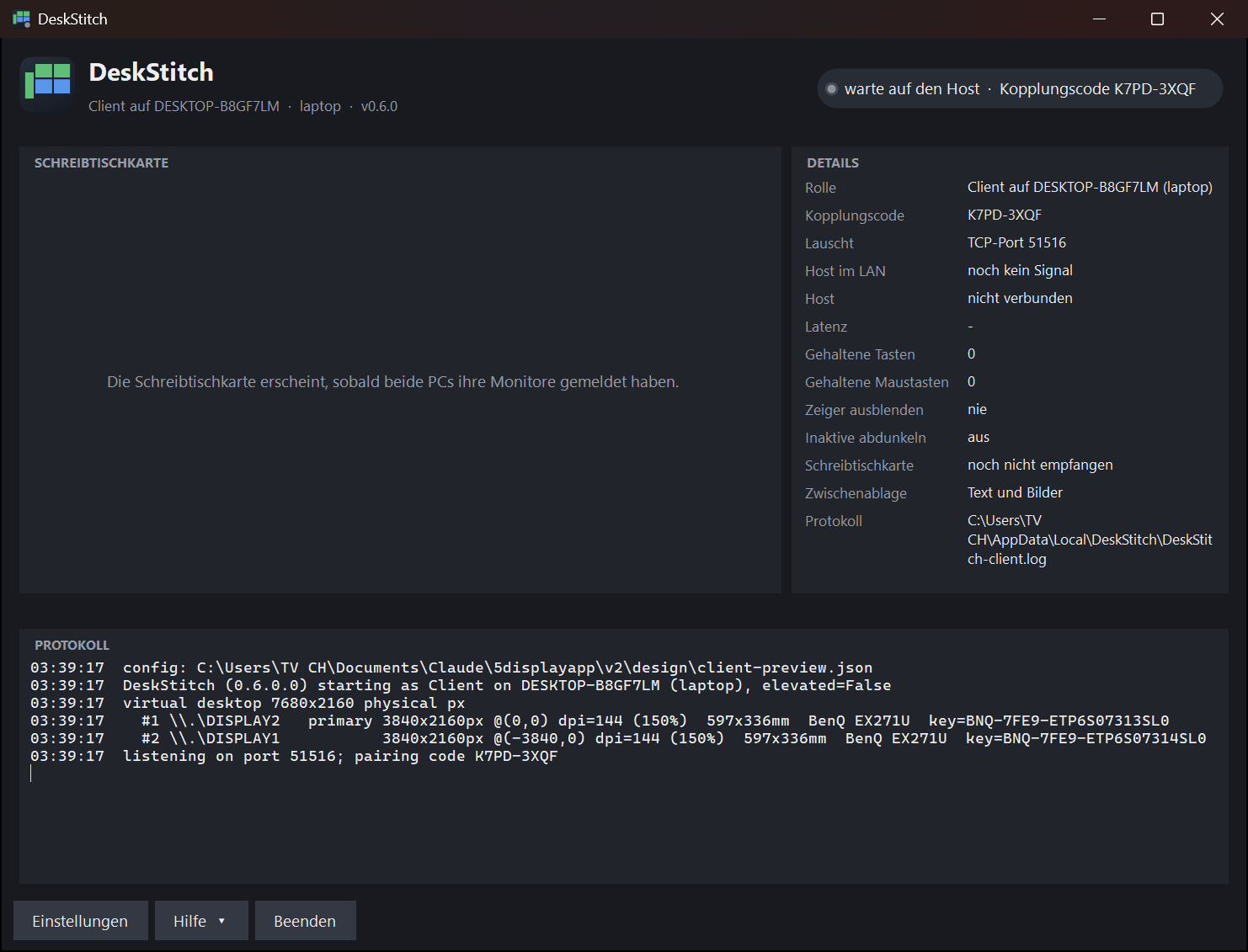Minimize the DeskStitch window
This screenshot has width=1248, height=952.
pos(1099,19)
